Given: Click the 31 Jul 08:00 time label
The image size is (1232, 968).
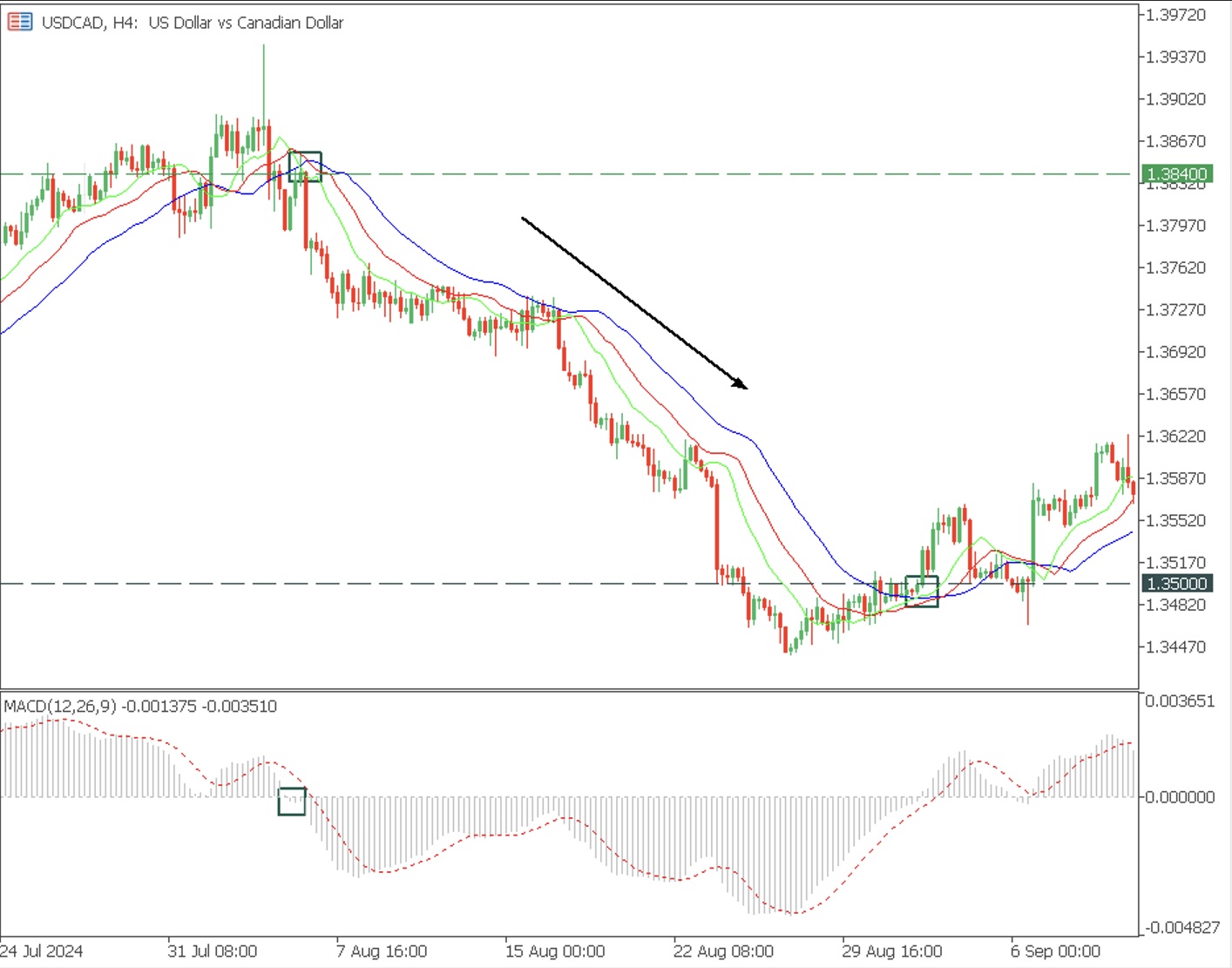Looking at the screenshot, I should (212, 951).
